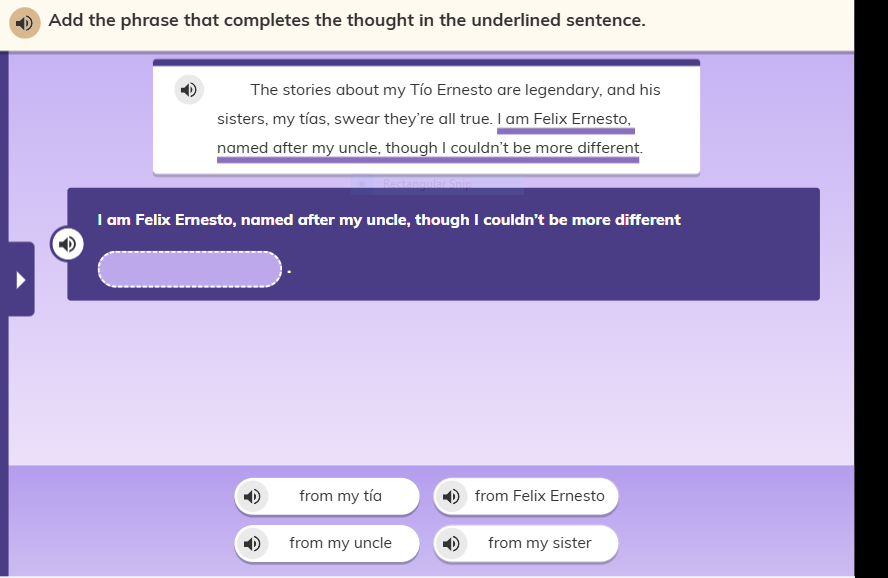The height and width of the screenshot is (578, 888).
Task: Click the faint Rectangular Snip overlay
Action: pos(437,184)
